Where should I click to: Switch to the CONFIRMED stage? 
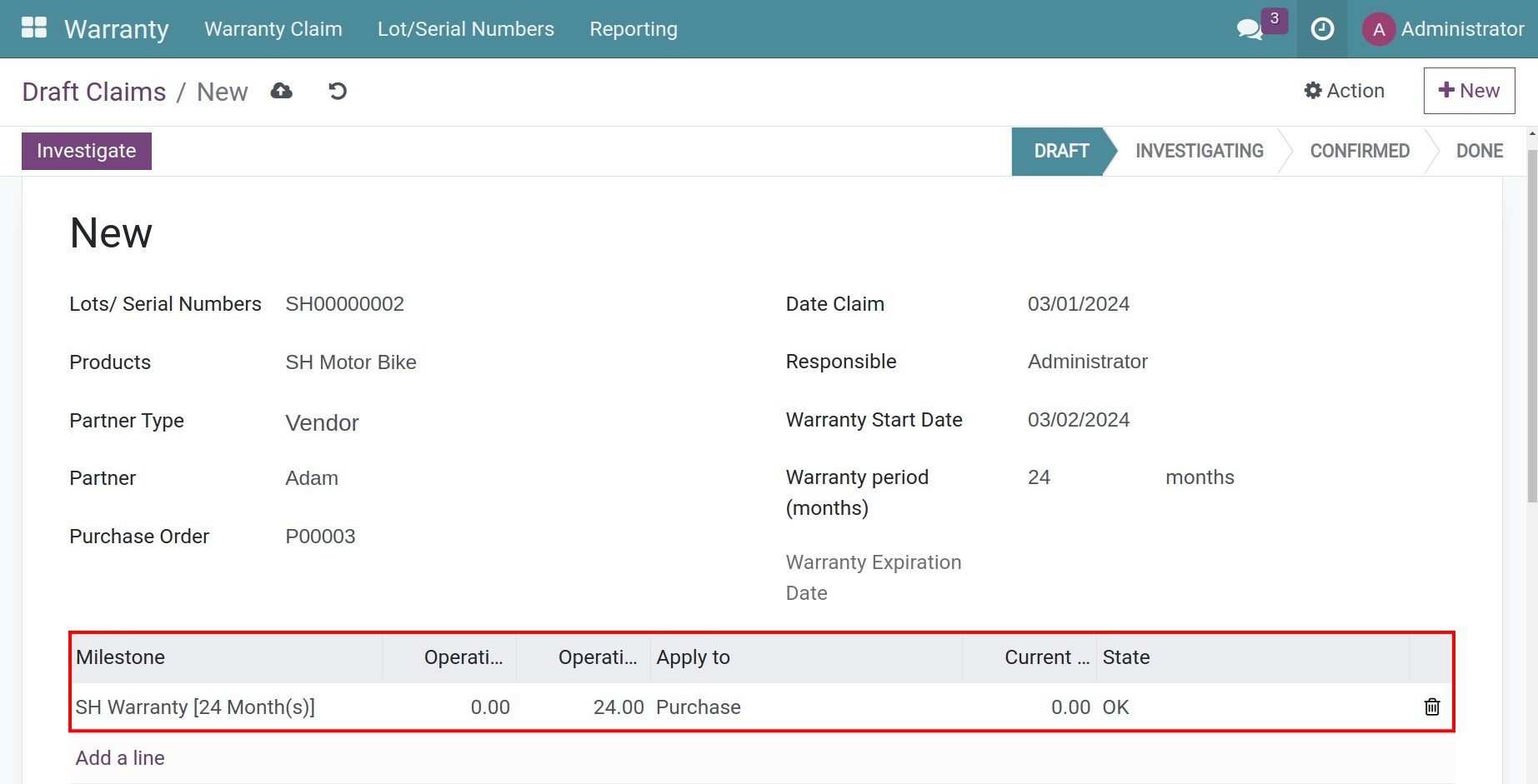pyautogui.click(x=1359, y=151)
